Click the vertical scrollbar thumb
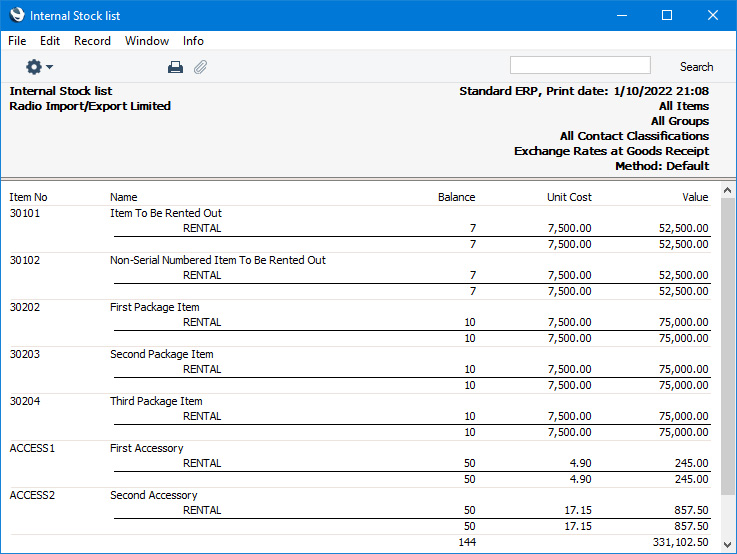737x554 pixels. coord(727,346)
